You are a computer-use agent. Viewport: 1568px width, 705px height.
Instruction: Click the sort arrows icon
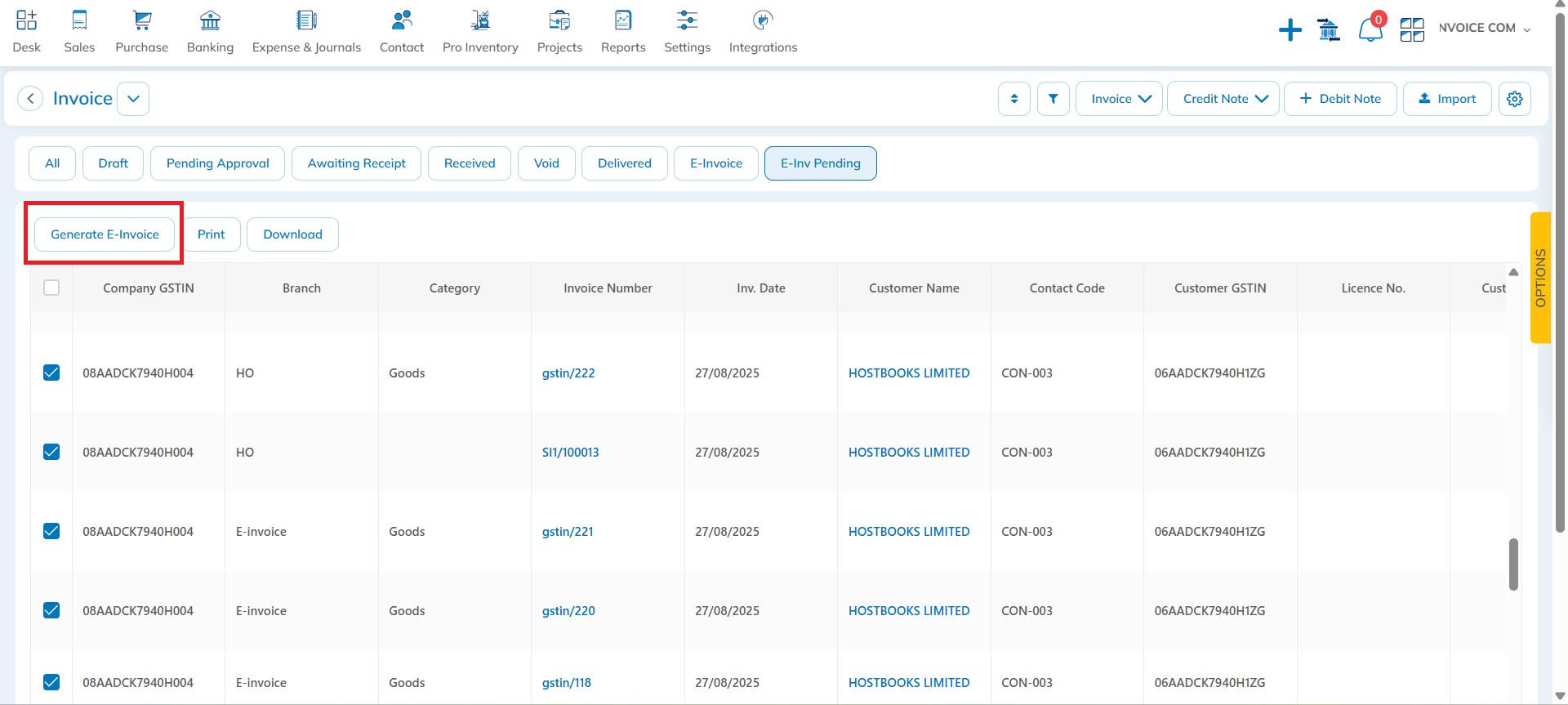(x=1013, y=99)
